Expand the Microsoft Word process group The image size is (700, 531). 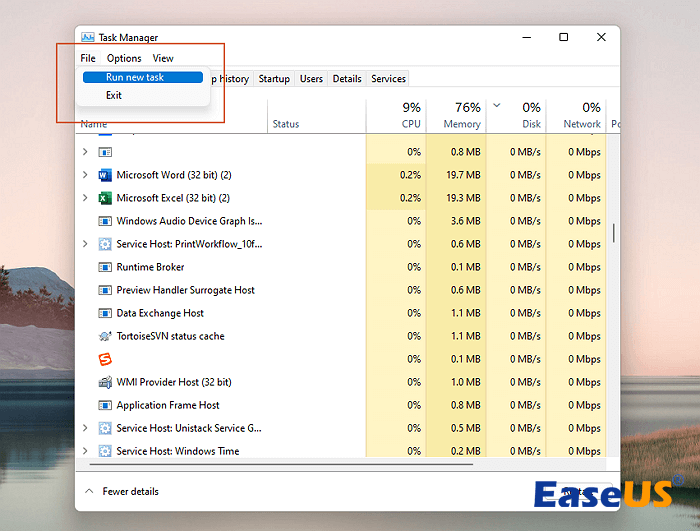pos(85,175)
